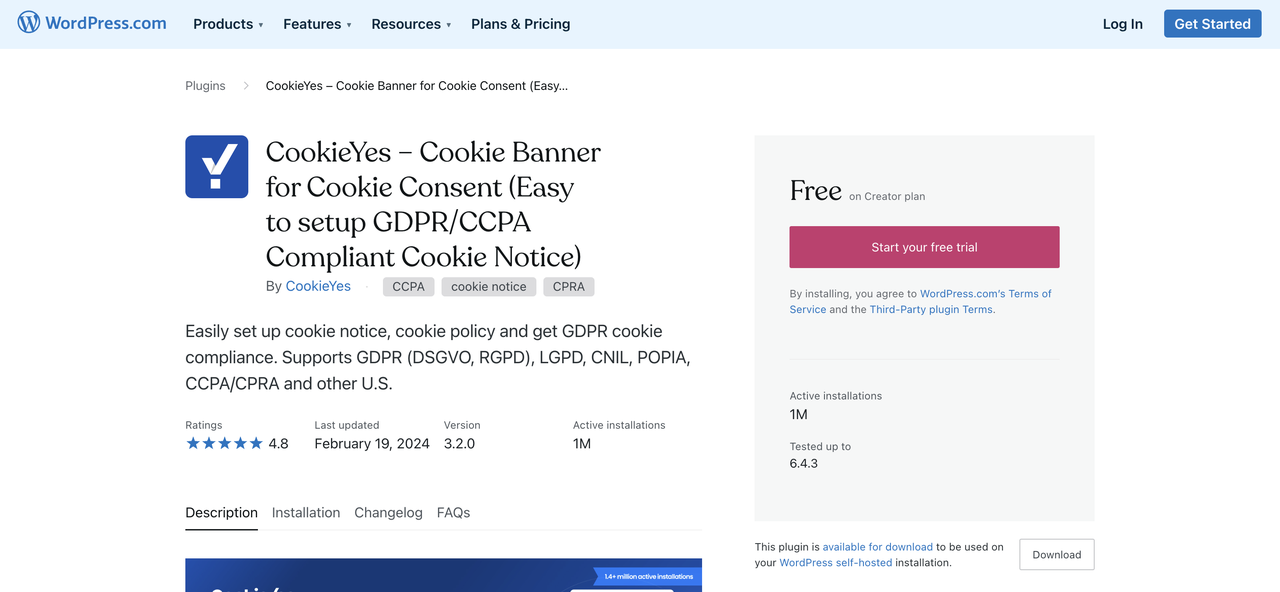Click the Log In link
Screen dimensions: 1280x592
[1122, 24]
